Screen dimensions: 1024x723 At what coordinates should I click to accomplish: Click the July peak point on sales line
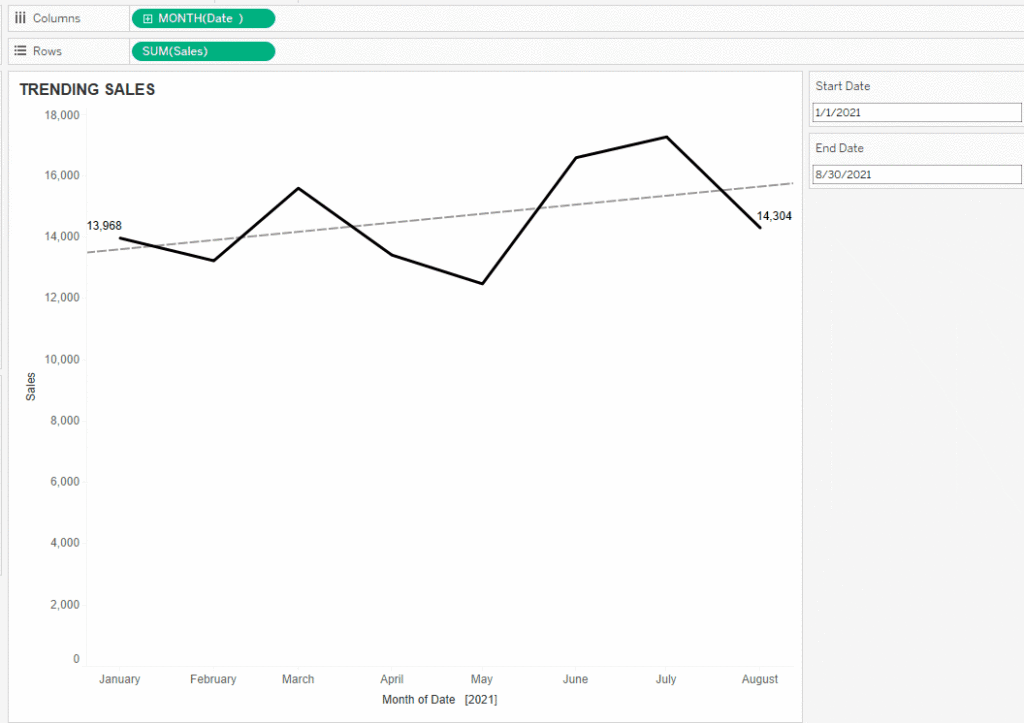(x=666, y=137)
